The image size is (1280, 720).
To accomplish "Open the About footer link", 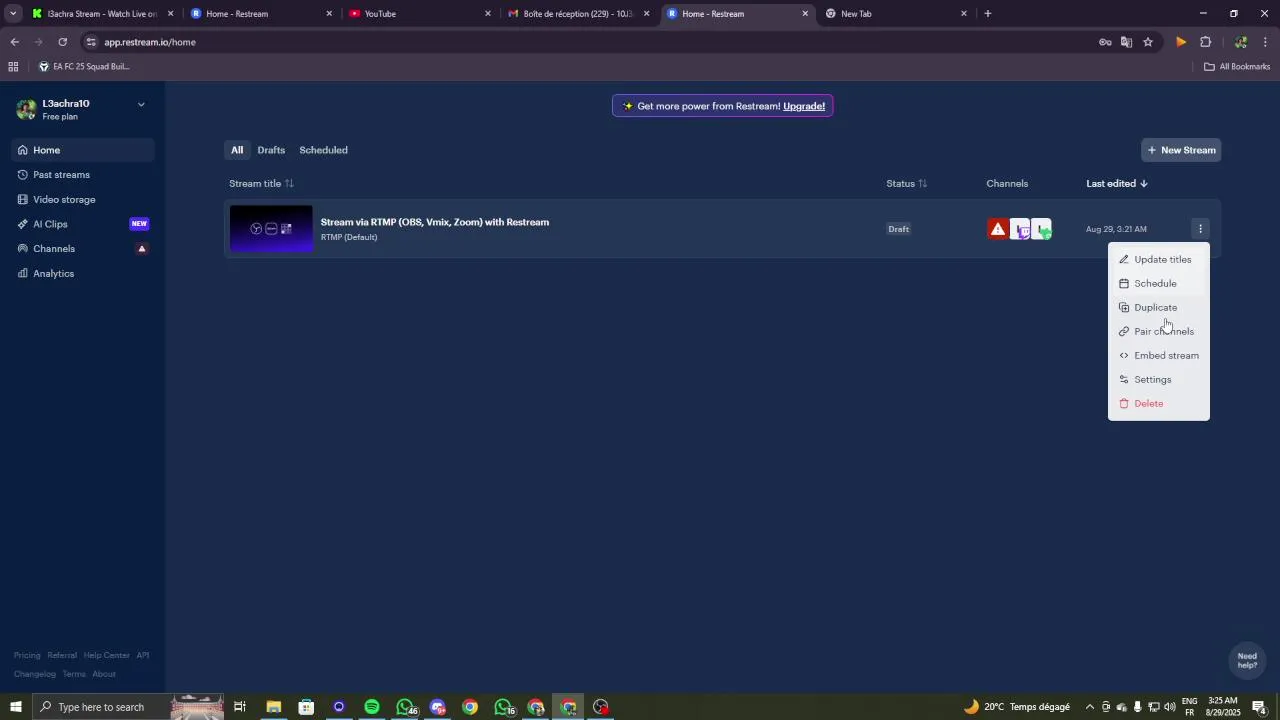I will 104,674.
